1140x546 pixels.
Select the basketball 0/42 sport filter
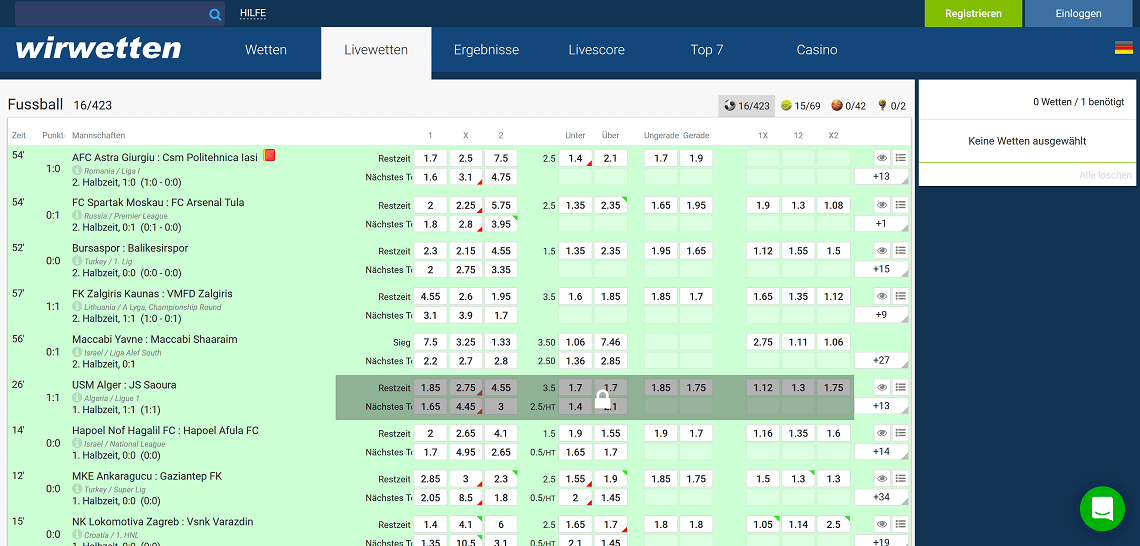point(849,106)
